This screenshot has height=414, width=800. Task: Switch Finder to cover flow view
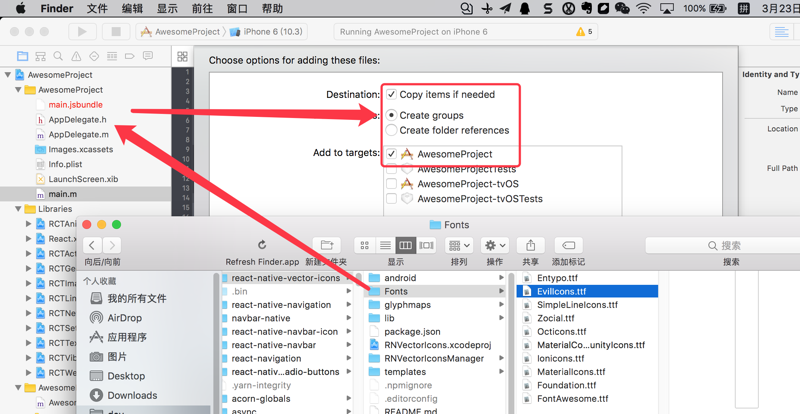427,246
